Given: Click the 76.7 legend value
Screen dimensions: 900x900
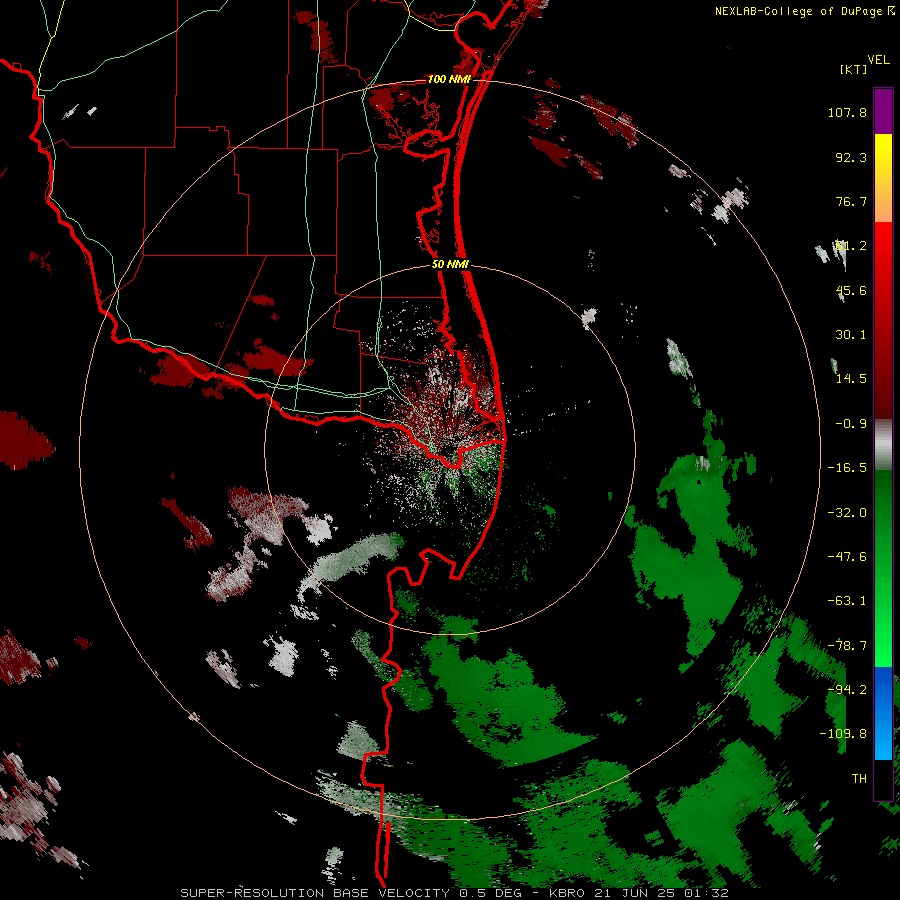Looking at the screenshot, I should (x=851, y=201).
